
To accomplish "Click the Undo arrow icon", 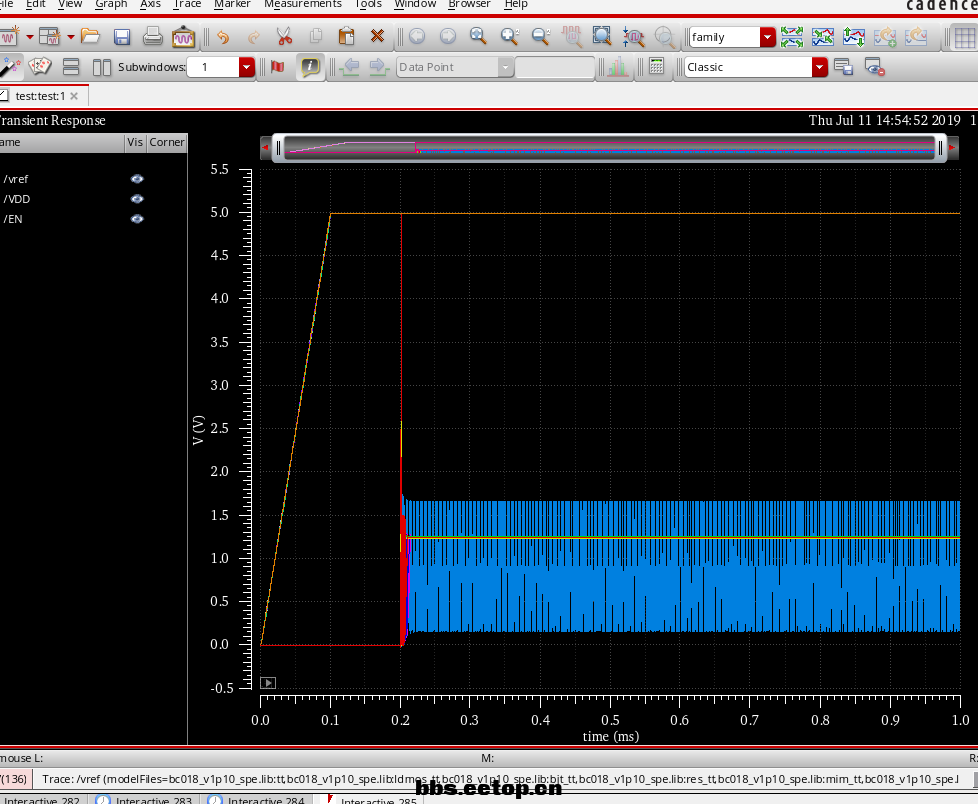I will [222, 37].
